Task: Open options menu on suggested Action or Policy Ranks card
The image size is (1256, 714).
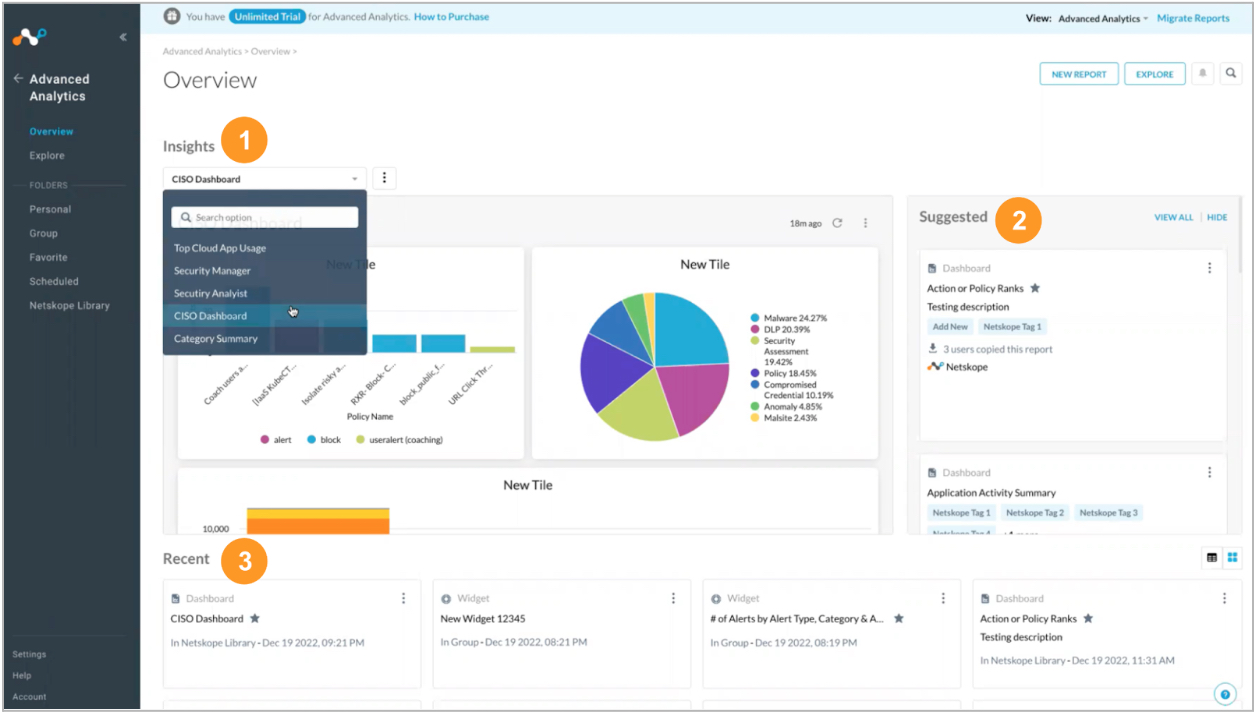Action: point(1209,268)
